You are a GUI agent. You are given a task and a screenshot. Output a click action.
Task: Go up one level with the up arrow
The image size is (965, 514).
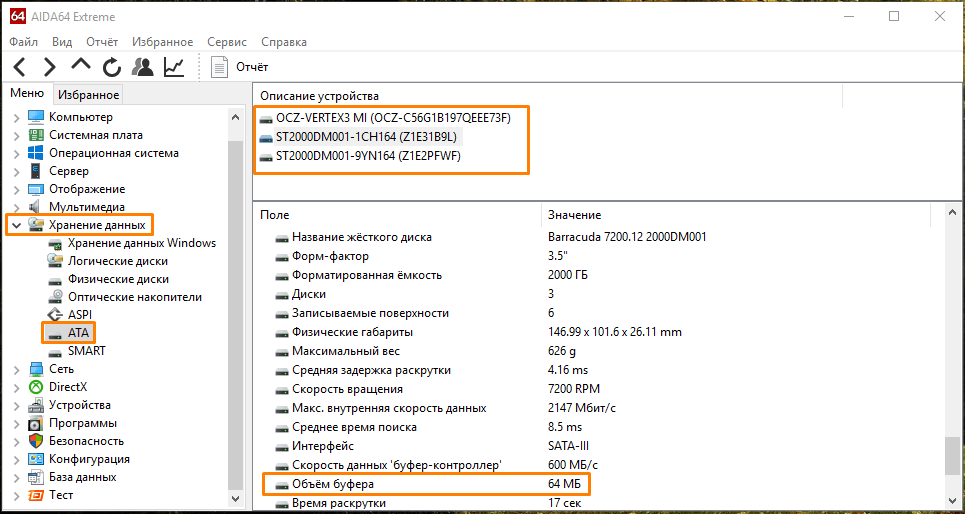pos(81,65)
